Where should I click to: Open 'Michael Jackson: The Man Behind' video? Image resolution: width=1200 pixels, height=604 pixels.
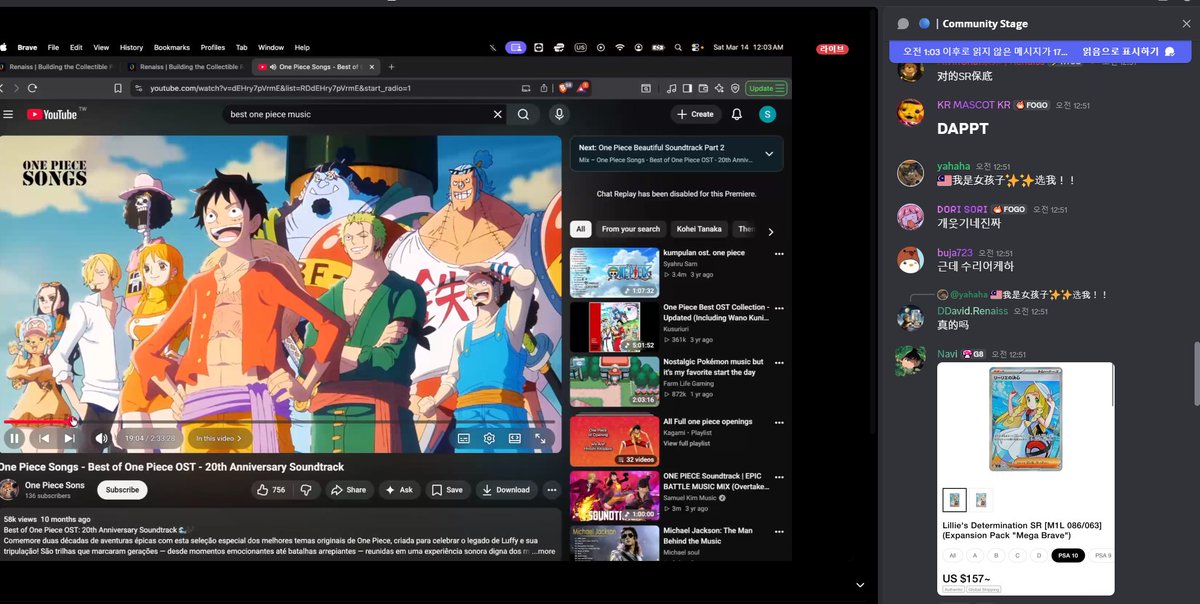[x=614, y=542]
